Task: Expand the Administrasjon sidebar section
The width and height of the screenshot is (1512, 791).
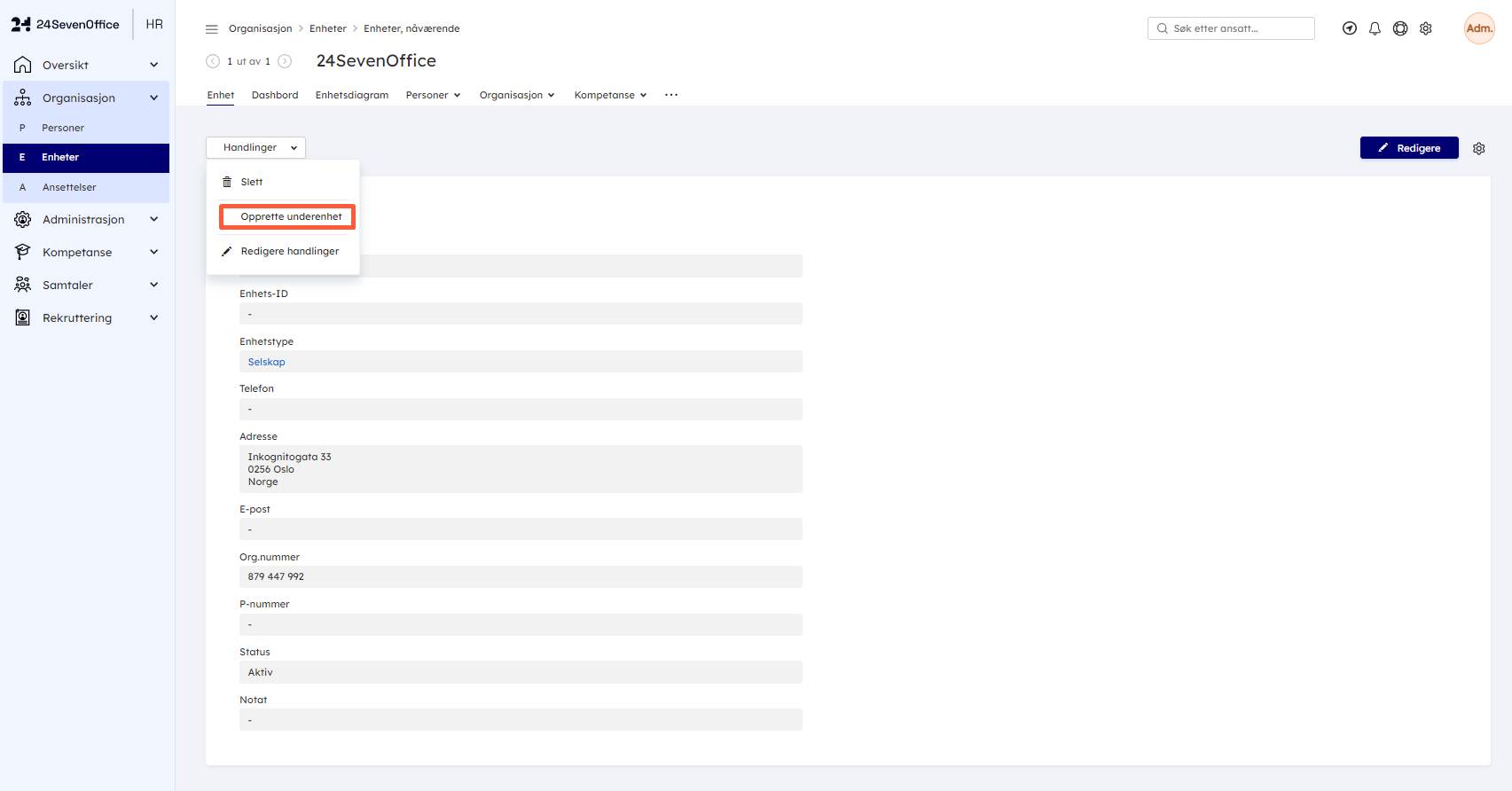Action: pos(154,219)
